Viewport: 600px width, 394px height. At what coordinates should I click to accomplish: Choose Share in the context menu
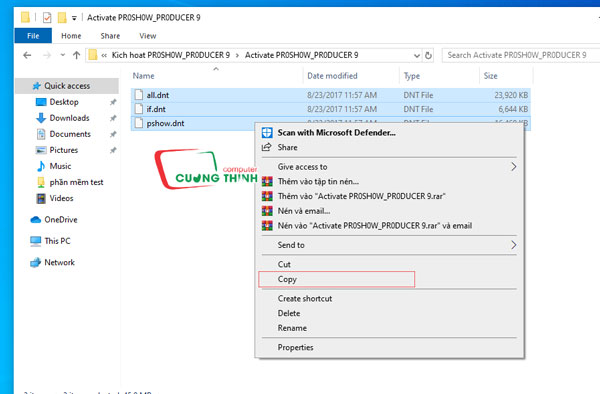[389, 147]
